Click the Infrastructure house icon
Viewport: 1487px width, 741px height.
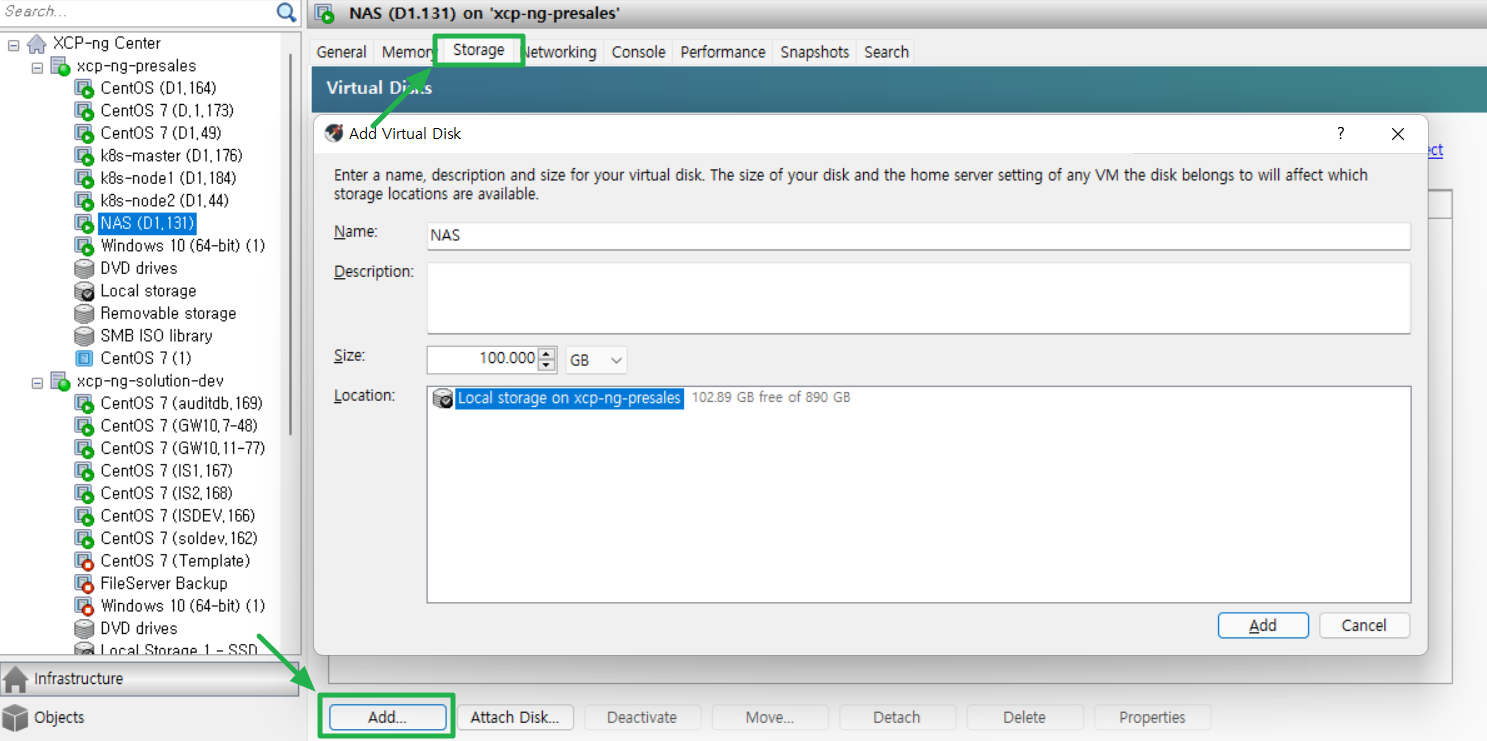(x=16, y=679)
